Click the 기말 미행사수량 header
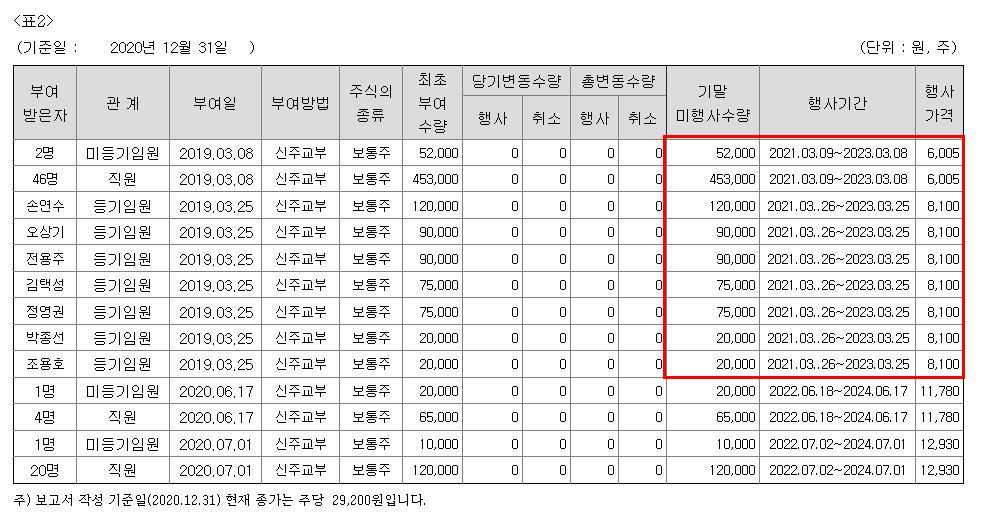 pyautogui.click(x=713, y=103)
